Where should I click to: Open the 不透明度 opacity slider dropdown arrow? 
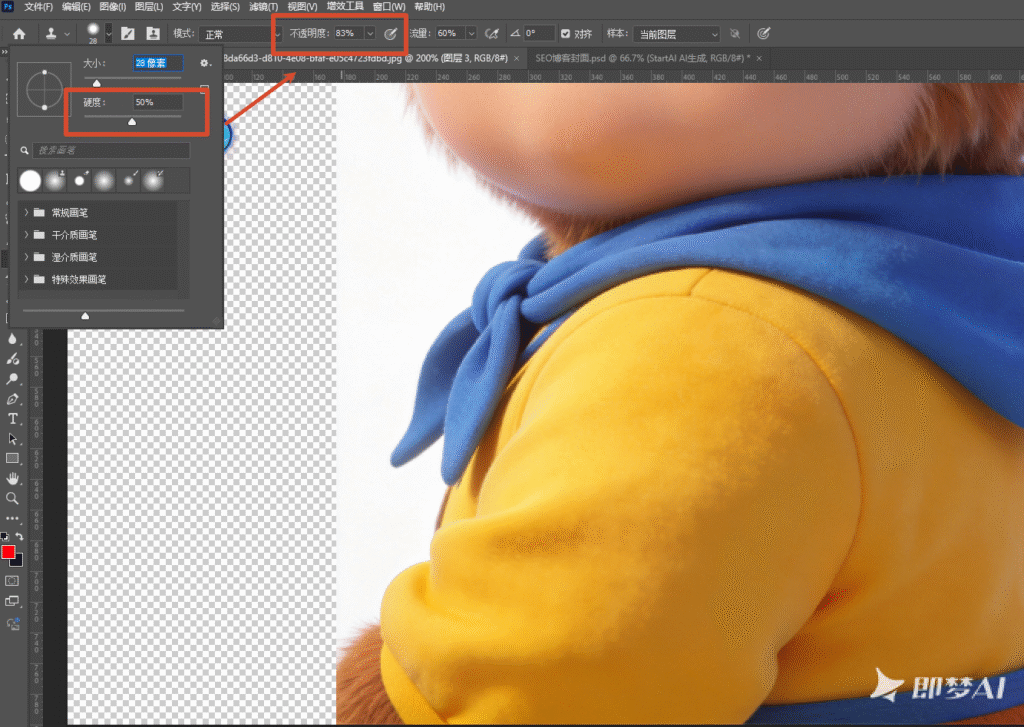[x=370, y=33]
